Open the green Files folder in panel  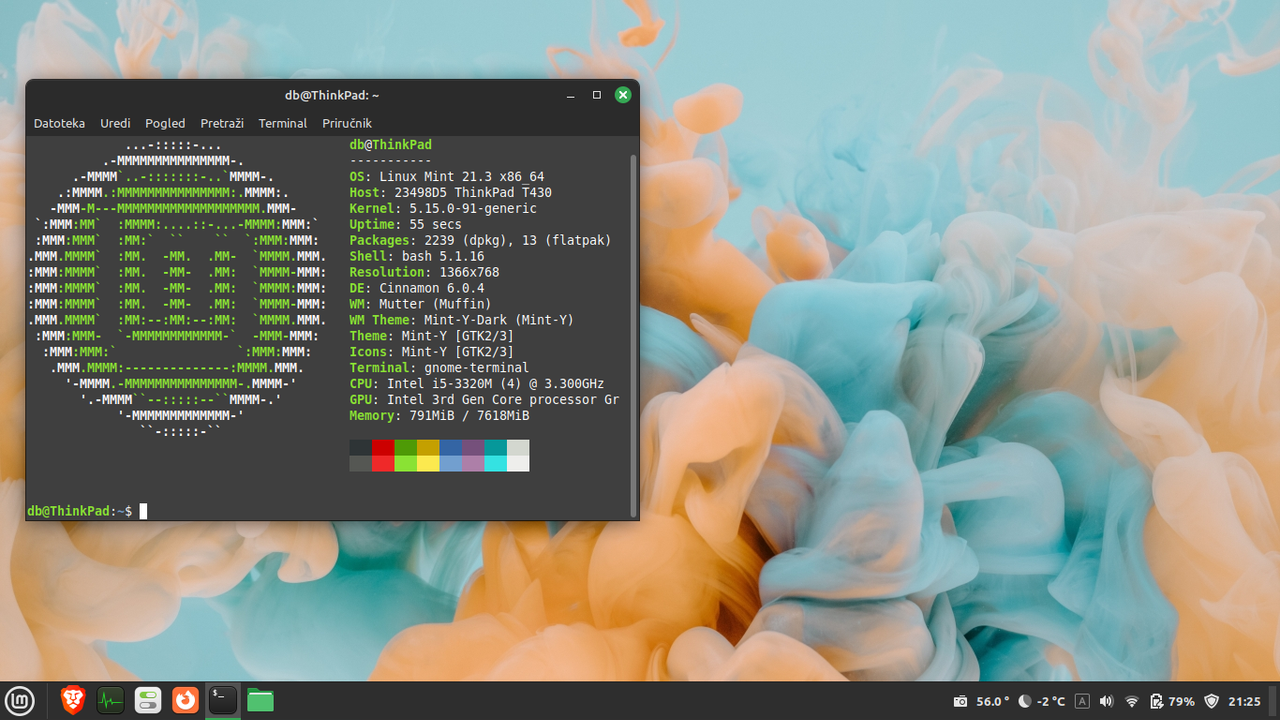point(260,700)
